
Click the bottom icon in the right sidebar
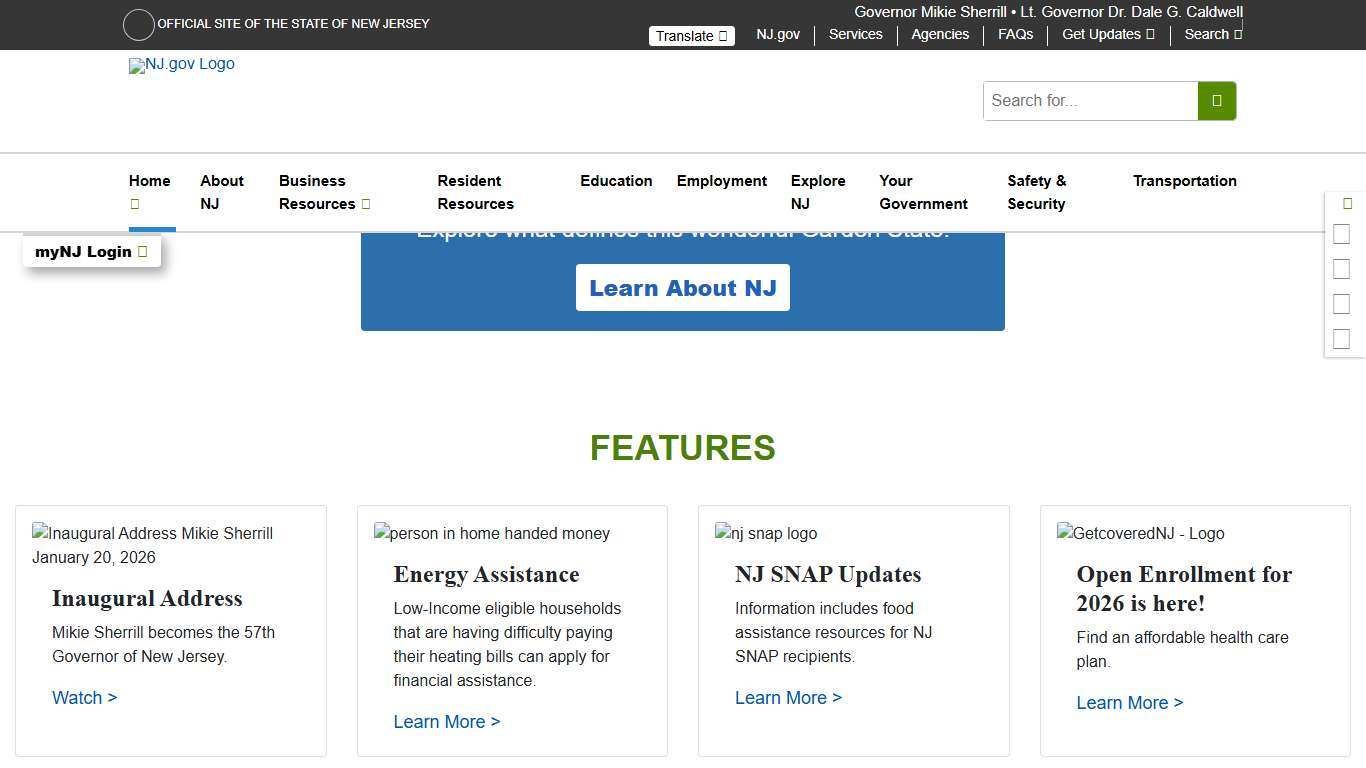(1341, 338)
